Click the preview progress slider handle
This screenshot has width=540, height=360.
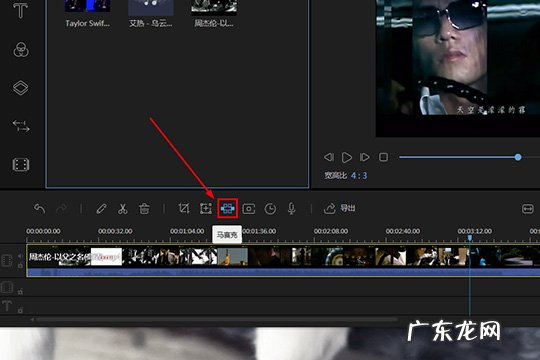click(518, 157)
